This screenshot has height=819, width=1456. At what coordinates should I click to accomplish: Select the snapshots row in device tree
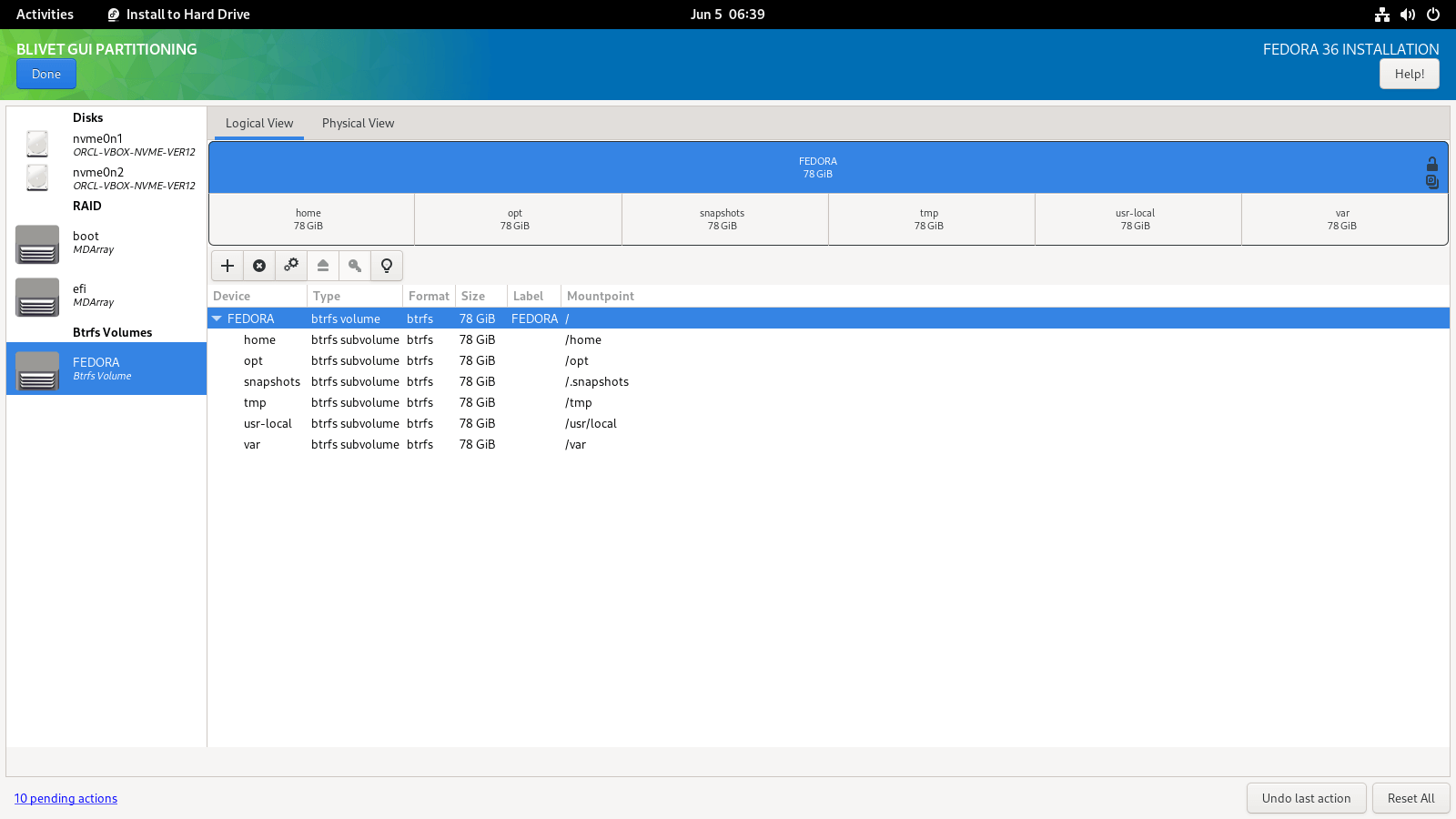[x=828, y=381]
